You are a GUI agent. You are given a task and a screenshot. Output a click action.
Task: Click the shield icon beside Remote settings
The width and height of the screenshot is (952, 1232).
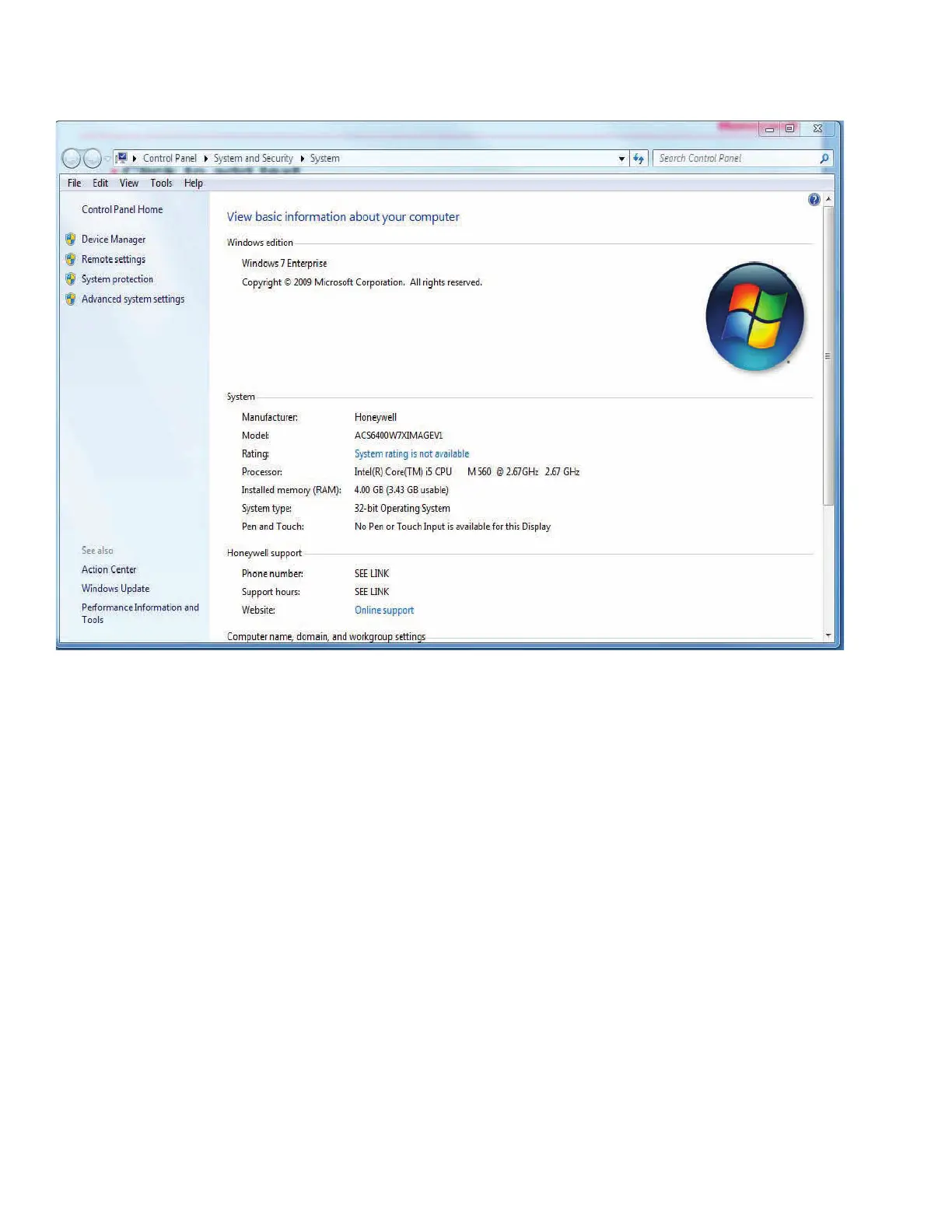pos(71,259)
